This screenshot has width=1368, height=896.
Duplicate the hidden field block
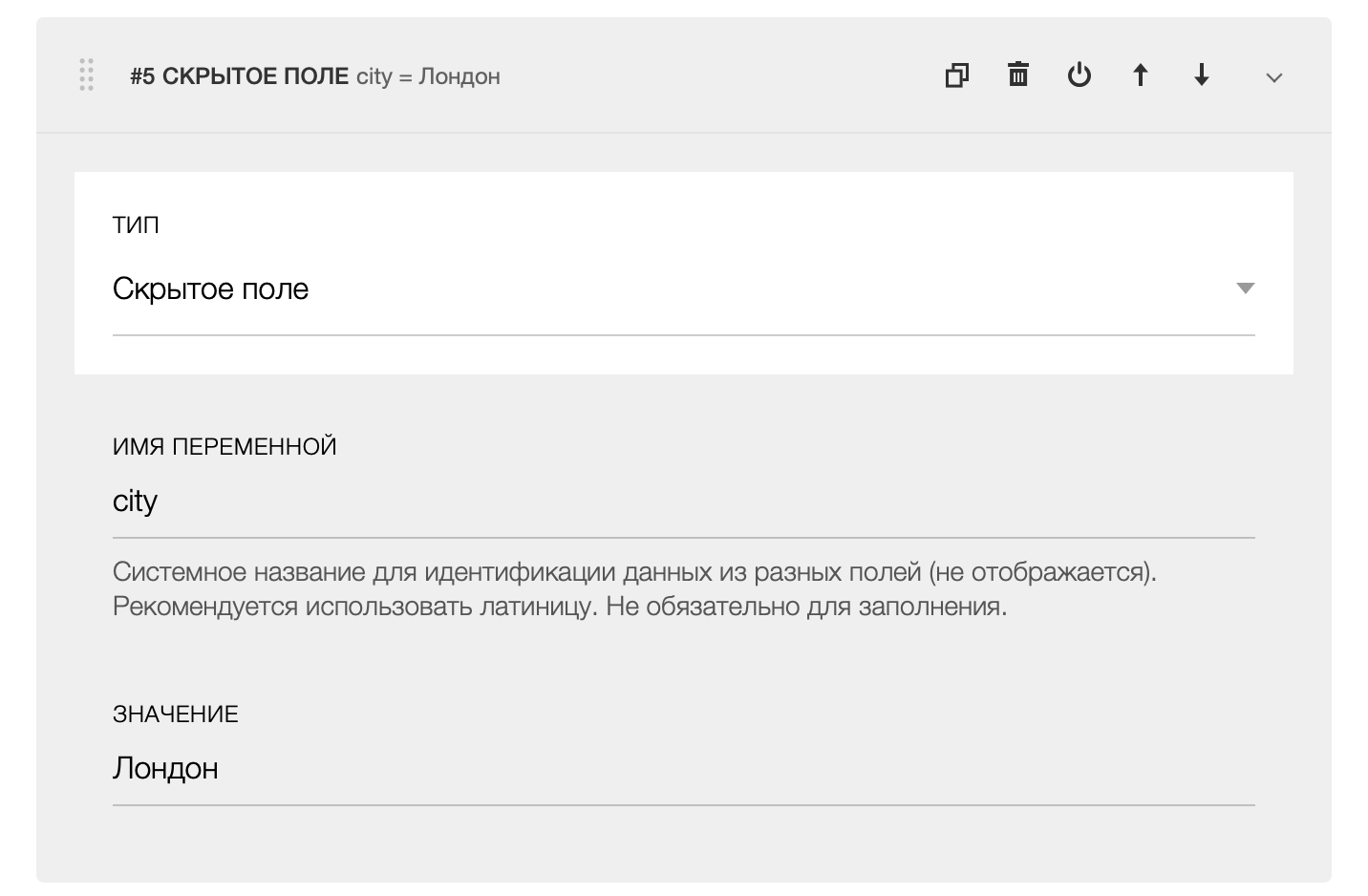coord(956,75)
